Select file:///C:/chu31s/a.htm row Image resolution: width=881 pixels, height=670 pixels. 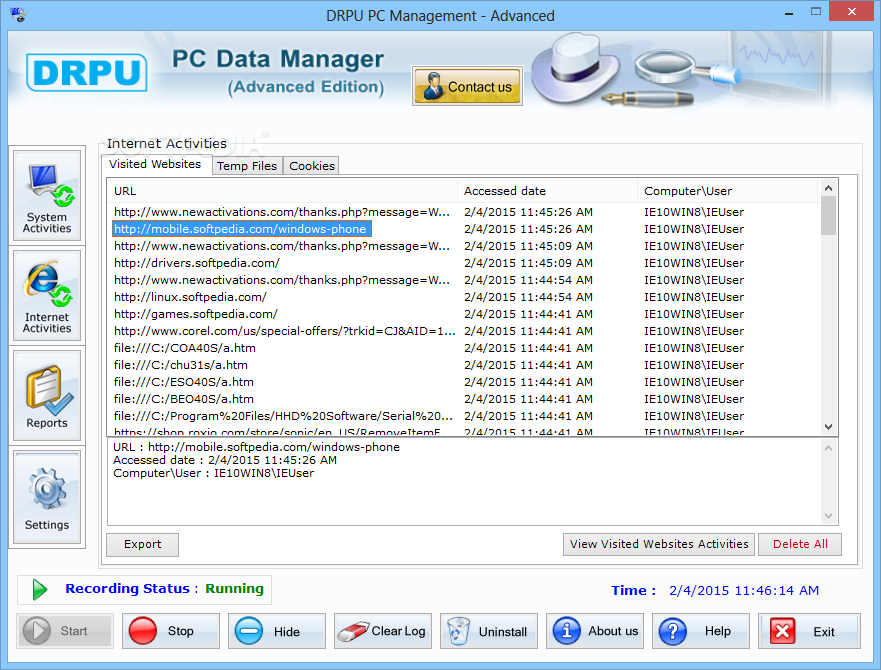coord(464,365)
